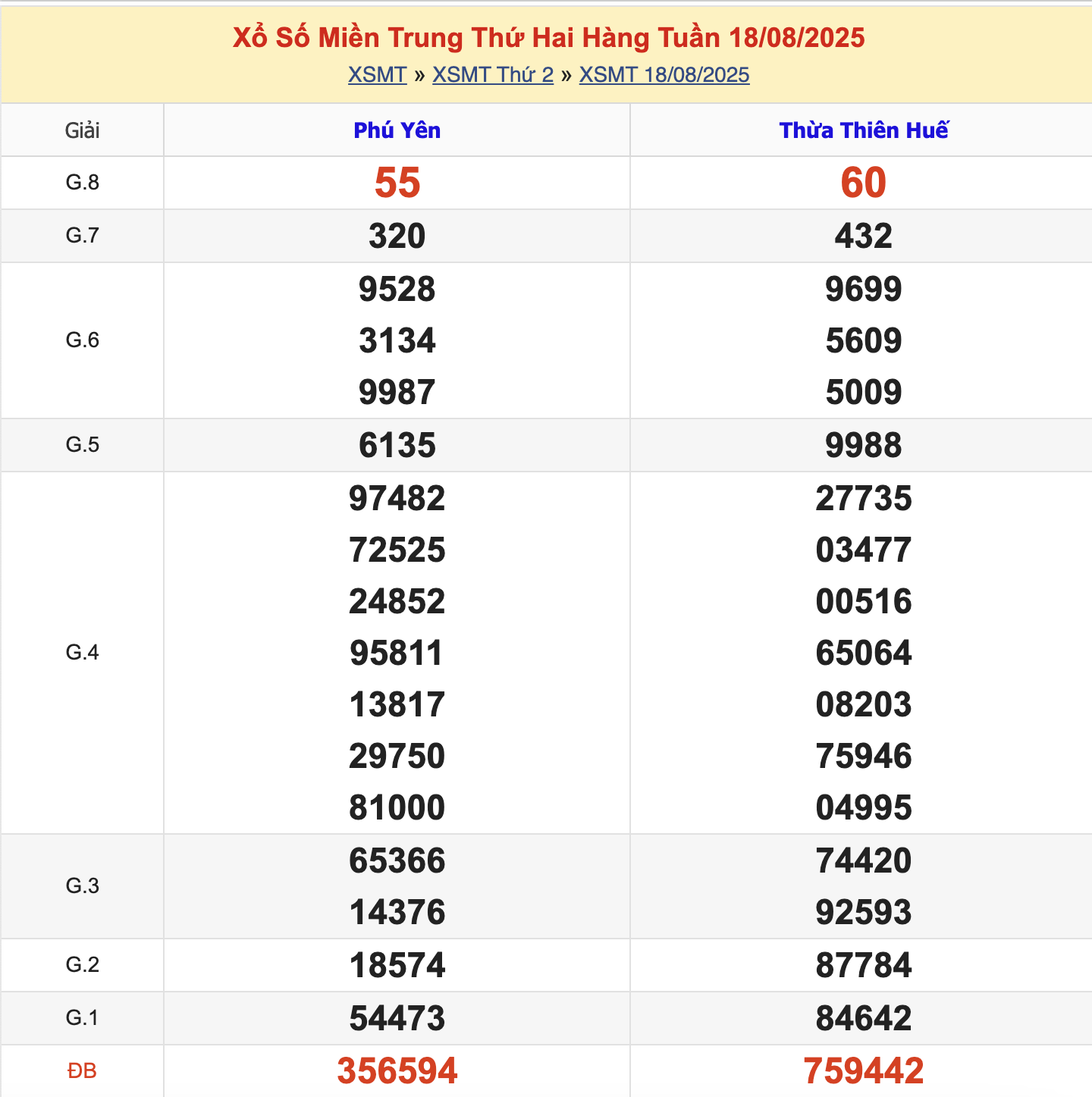Click number 9699 in Huế column
Image resolution: width=1092 pixels, height=1097 pixels.
864,289
